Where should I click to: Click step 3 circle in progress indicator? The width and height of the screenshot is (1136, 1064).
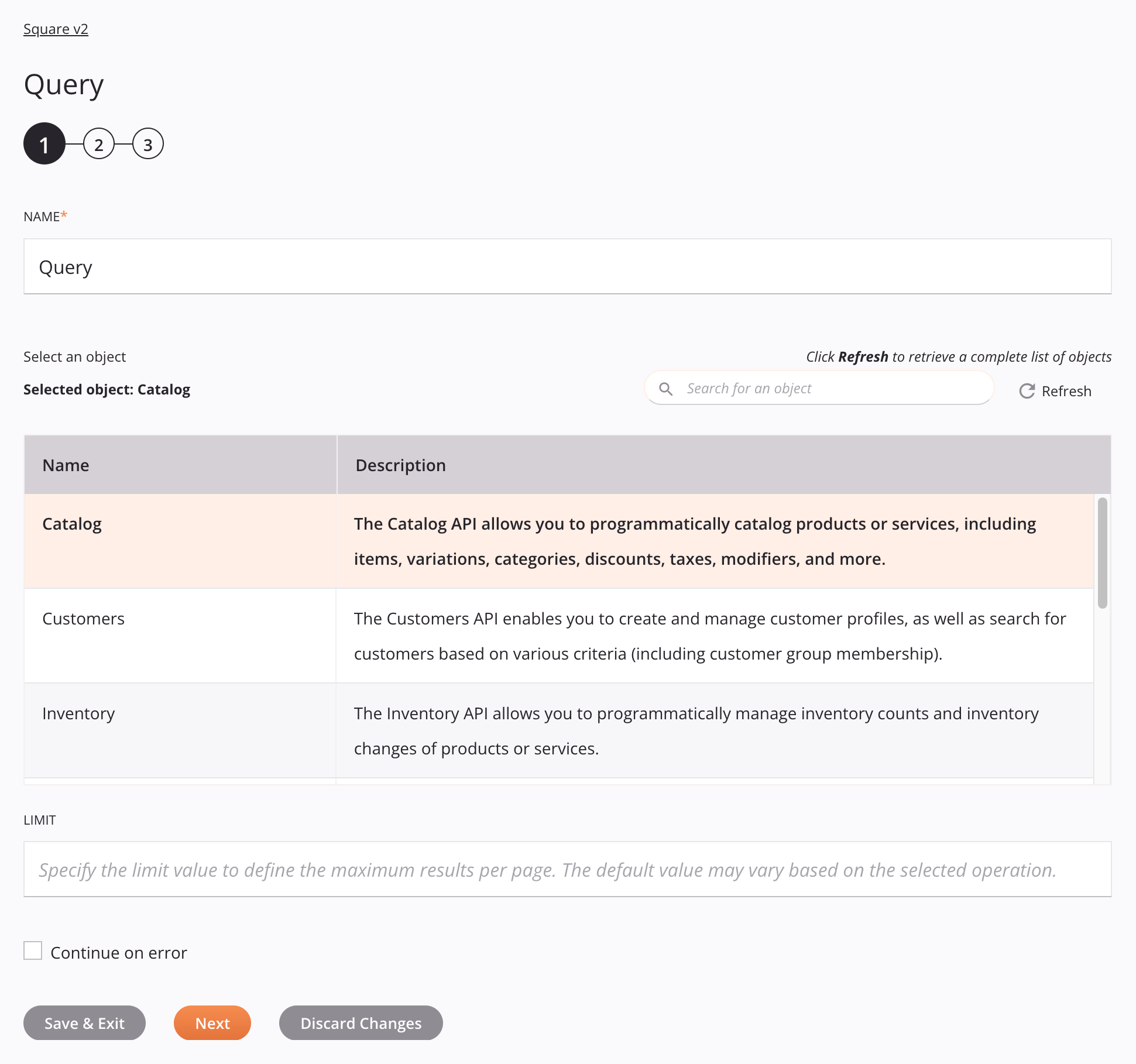click(148, 144)
